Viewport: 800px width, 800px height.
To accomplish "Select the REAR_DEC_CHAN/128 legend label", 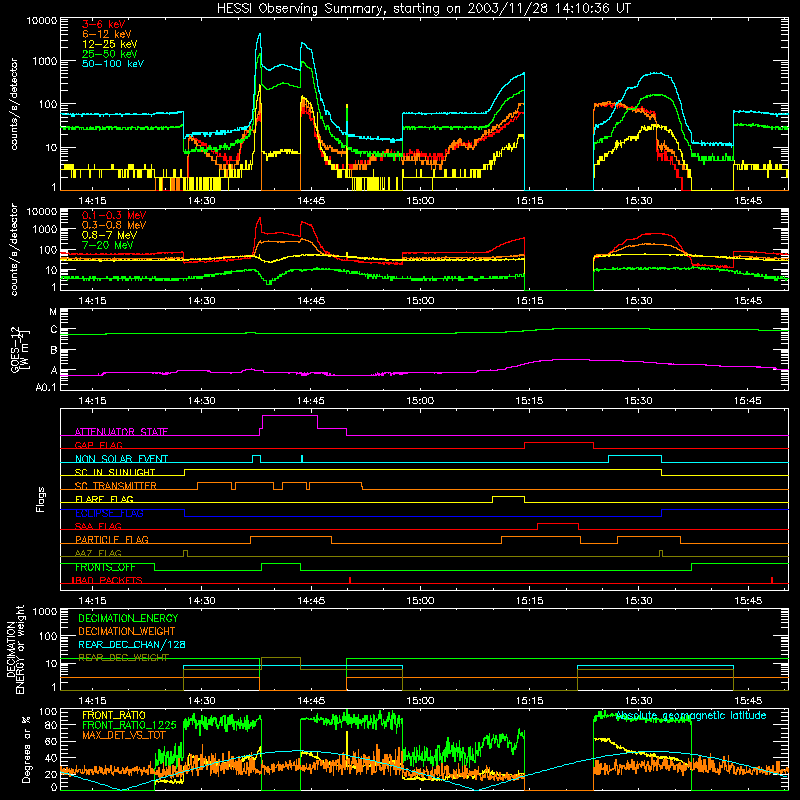I will (132, 645).
